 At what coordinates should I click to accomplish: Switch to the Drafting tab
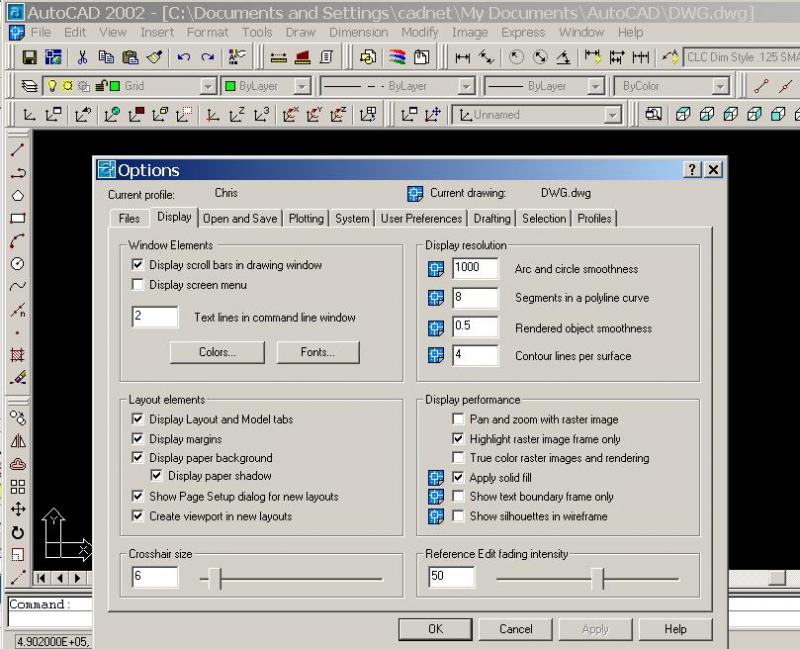coord(492,218)
